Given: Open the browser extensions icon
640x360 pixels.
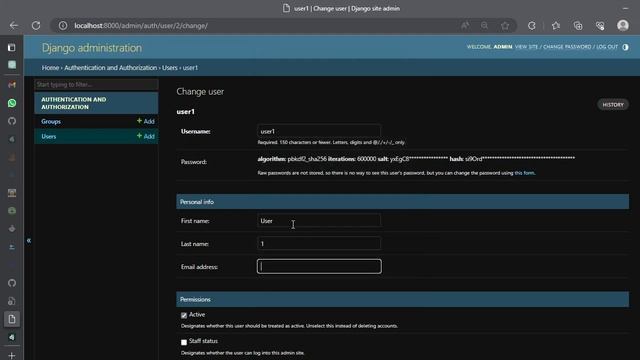Looking at the screenshot, I should pos(531,25).
